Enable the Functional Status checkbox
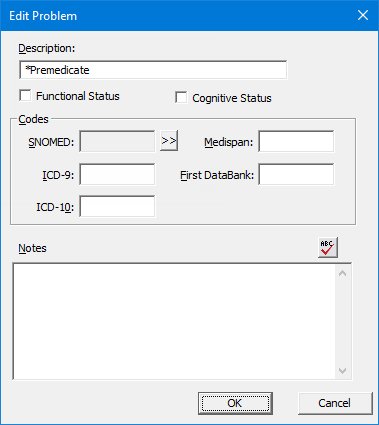Screen dimensions: 379x425 (25, 96)
